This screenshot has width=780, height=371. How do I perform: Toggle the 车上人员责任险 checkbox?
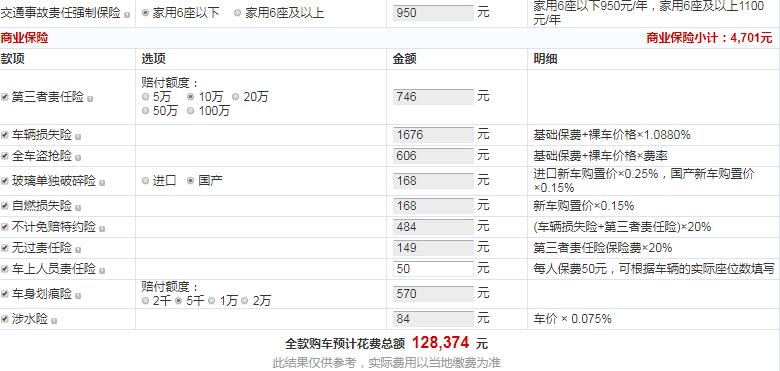pos(4,269)
